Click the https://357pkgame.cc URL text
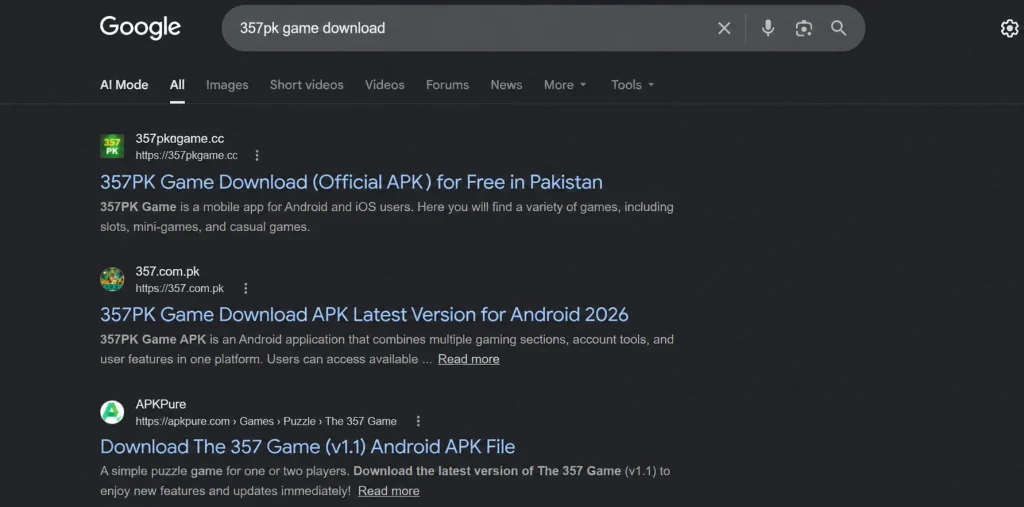Screen dimensions: 1024x507 click(187, 155)
